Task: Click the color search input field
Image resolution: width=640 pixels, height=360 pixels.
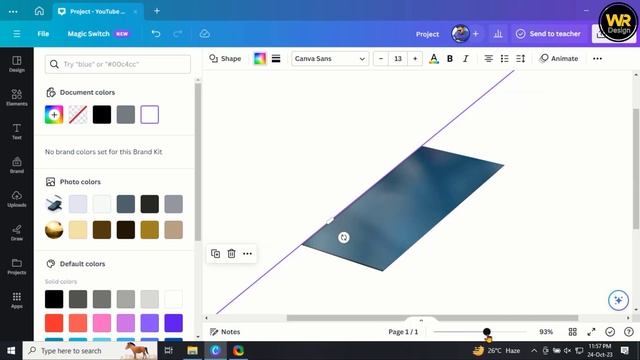Action: coord(118,64)
